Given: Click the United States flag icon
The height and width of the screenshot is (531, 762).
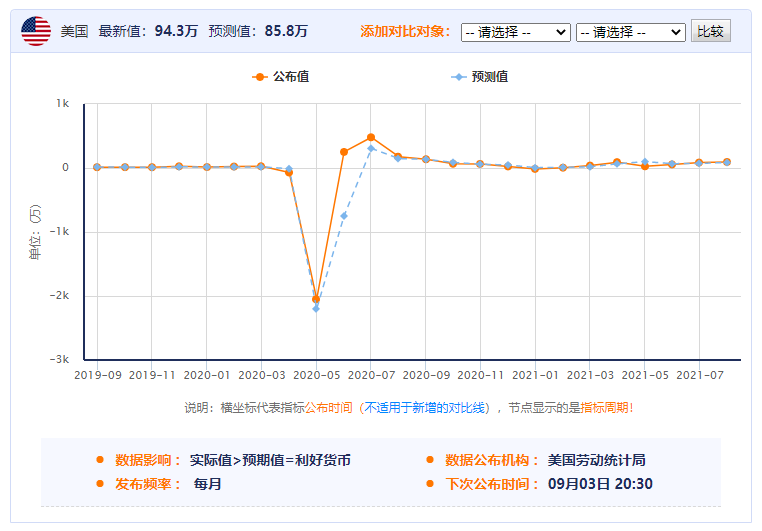Looking at the screenshot, I should pyautogui.click(x=37, y=31).
